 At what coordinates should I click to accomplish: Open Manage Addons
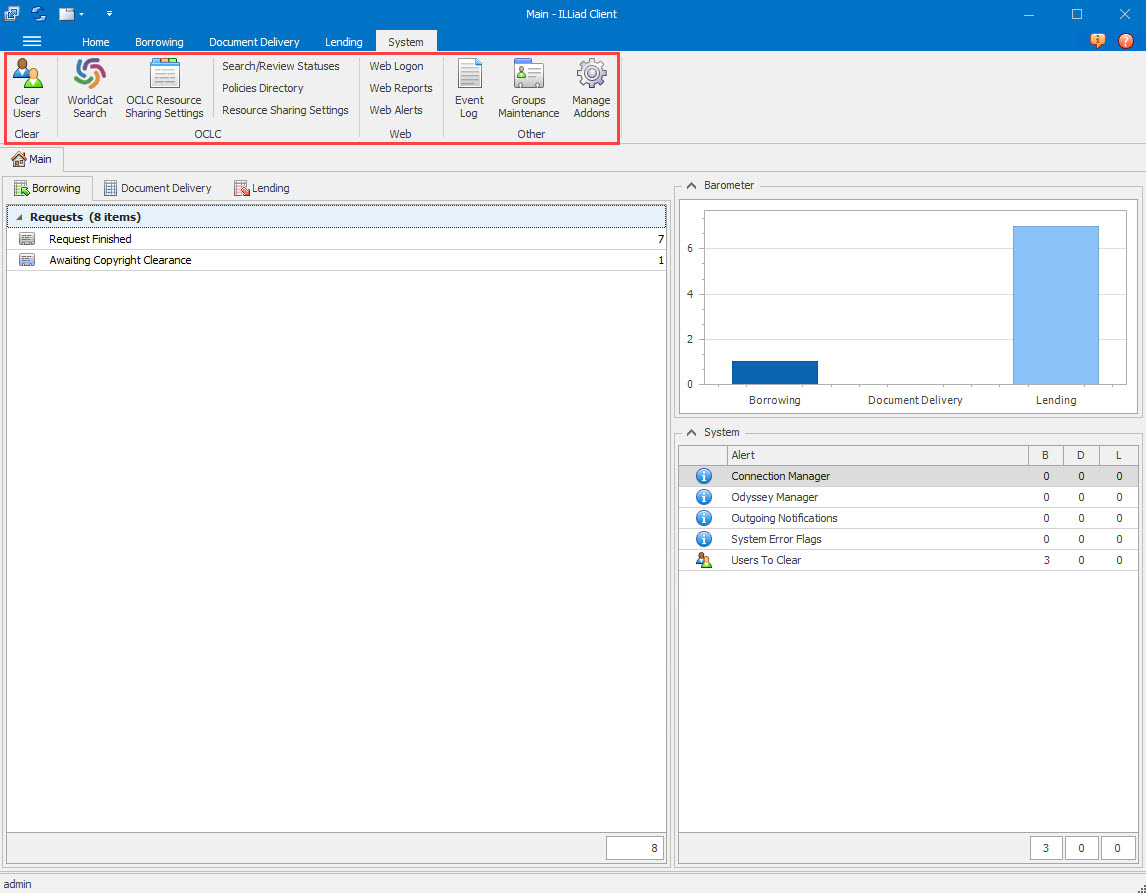pos(590,88)
